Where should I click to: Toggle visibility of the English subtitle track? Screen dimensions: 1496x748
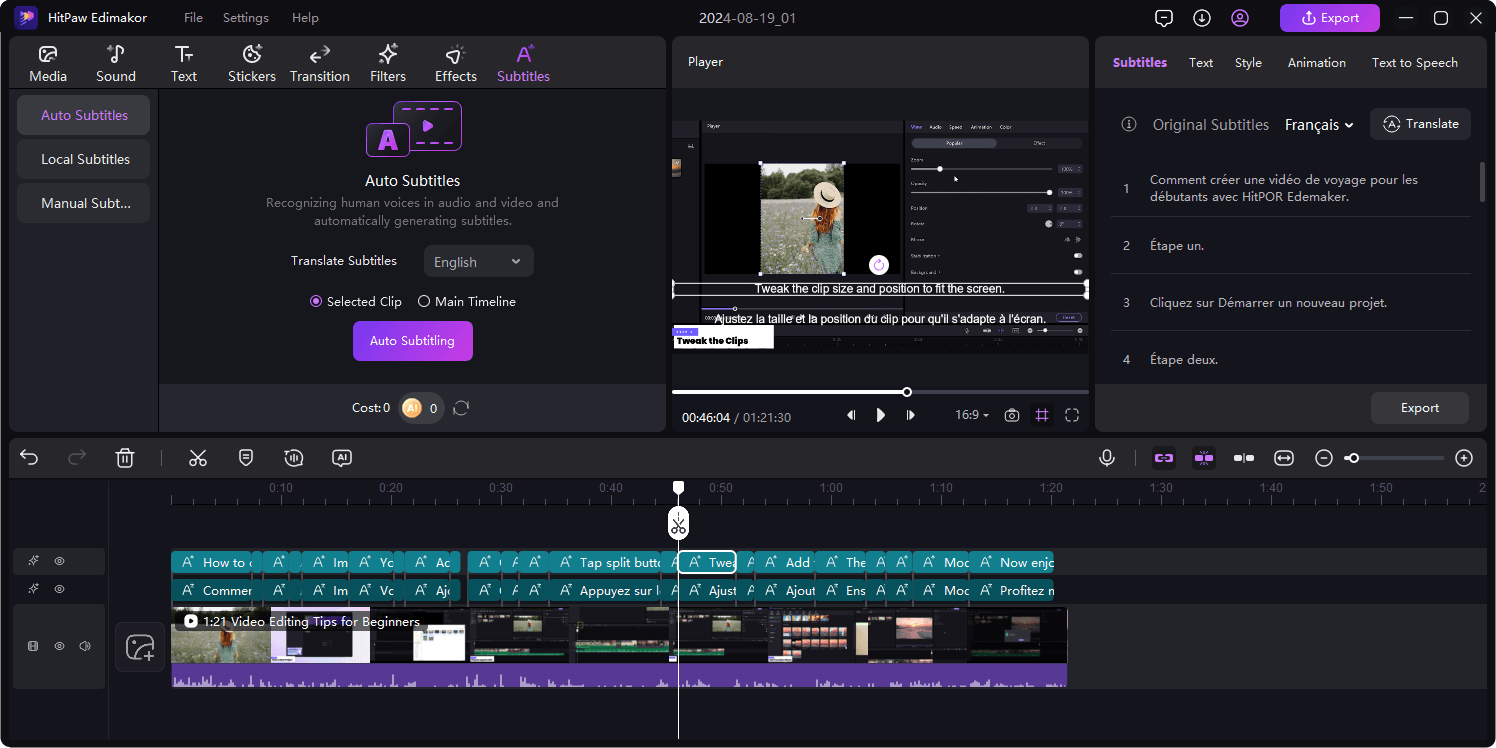59,561
